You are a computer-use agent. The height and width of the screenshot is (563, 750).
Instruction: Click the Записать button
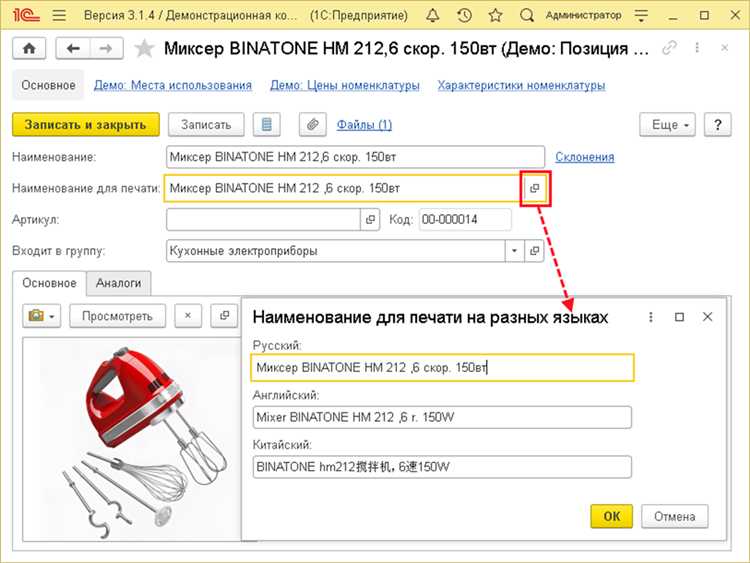tap(206, 125)
